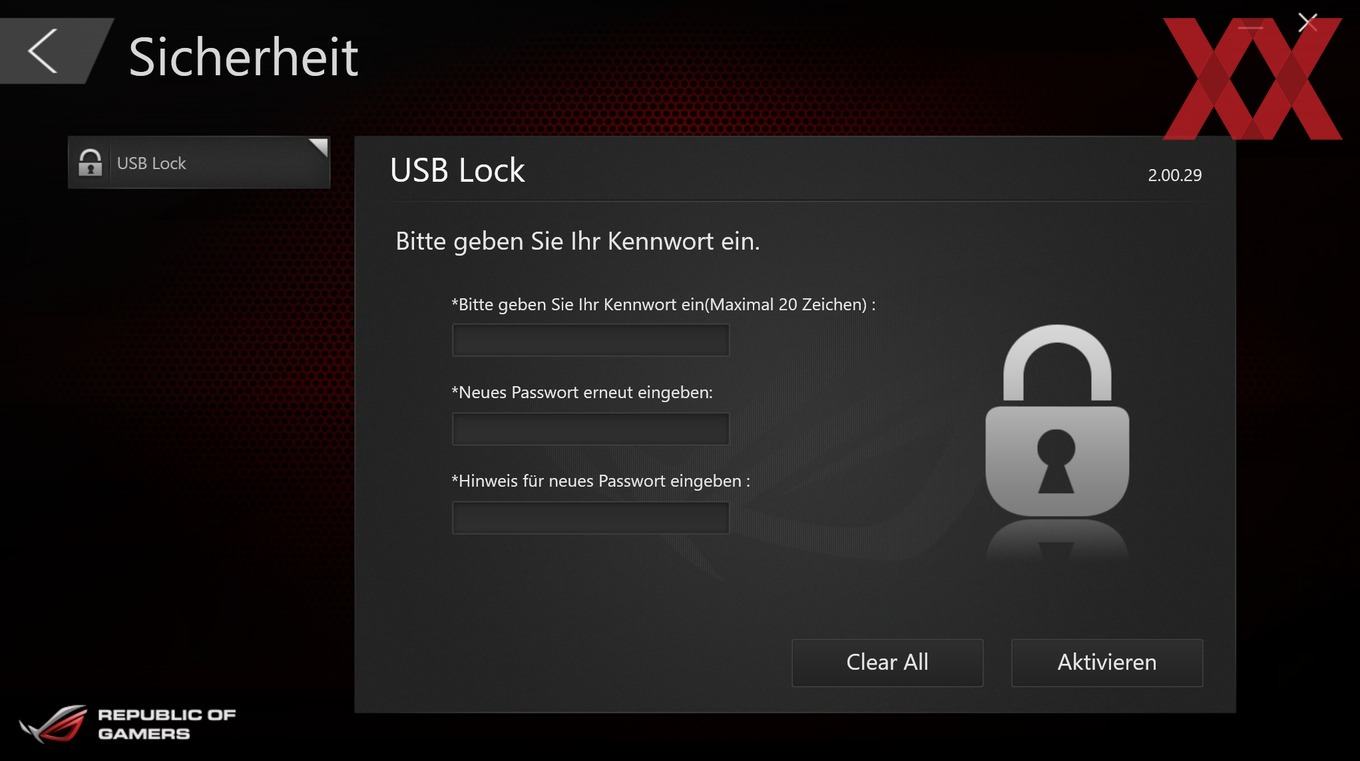Click the USB Lock panel heading
This screenshot has width=1360, height=761.
(x=457, y=170)
